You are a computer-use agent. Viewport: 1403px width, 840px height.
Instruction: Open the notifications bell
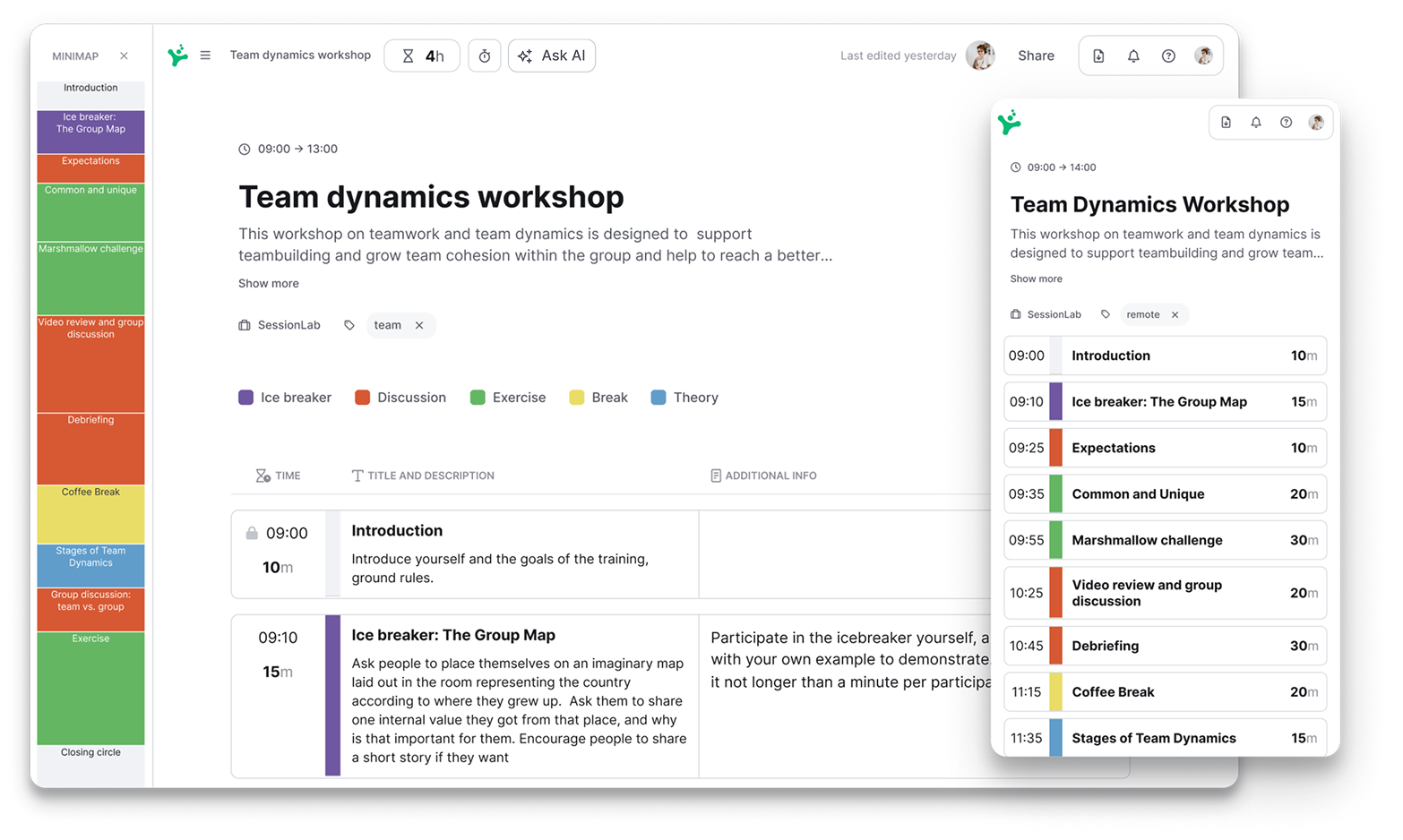(x=1132, y=56)
